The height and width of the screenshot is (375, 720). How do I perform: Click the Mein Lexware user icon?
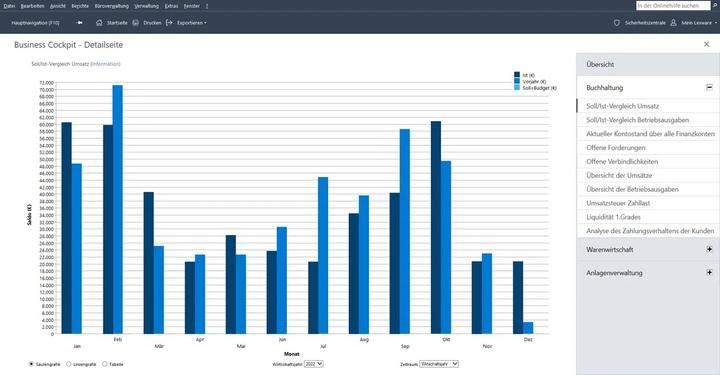[673, 22]
